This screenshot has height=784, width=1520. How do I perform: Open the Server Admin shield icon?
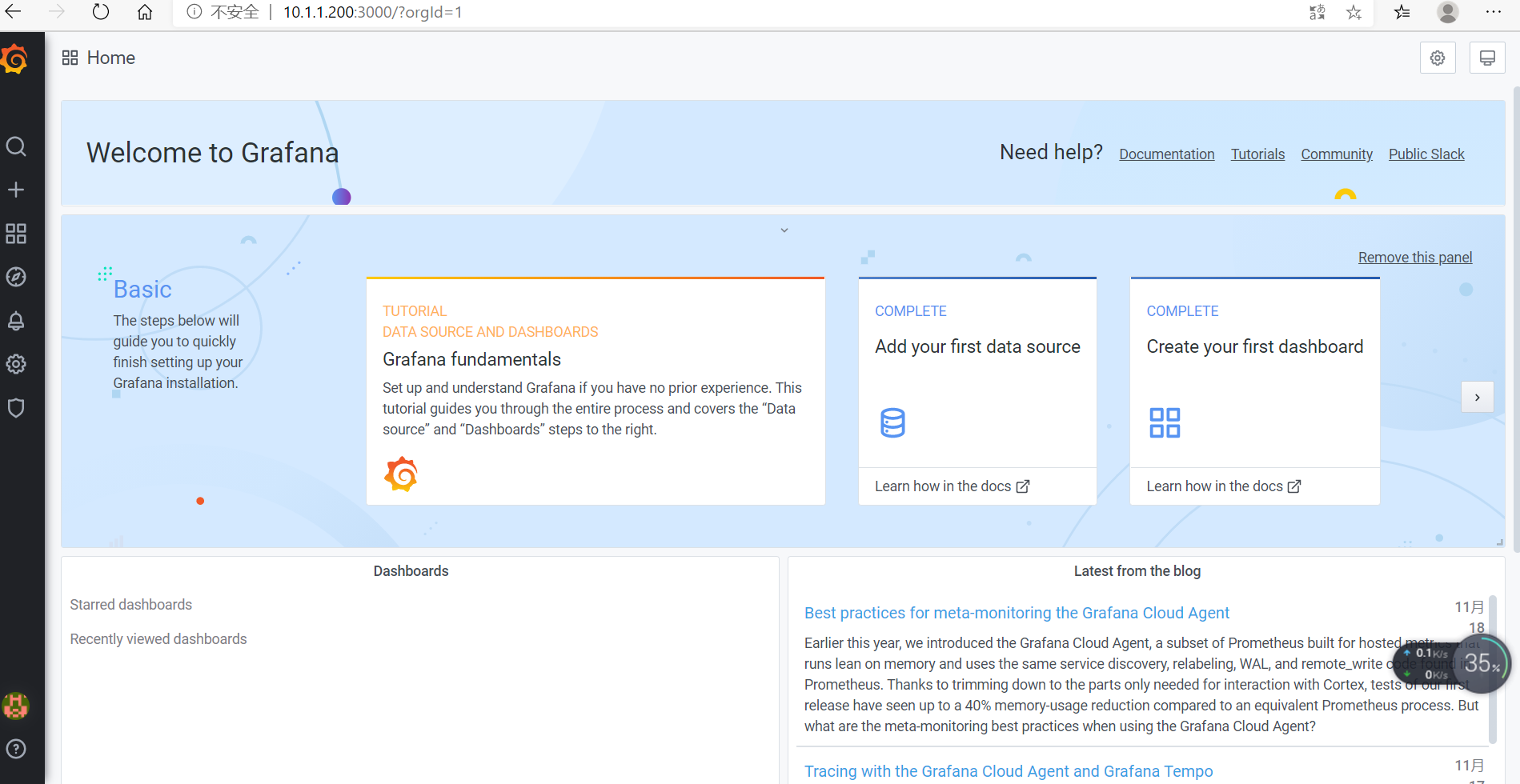click(16, 408)
